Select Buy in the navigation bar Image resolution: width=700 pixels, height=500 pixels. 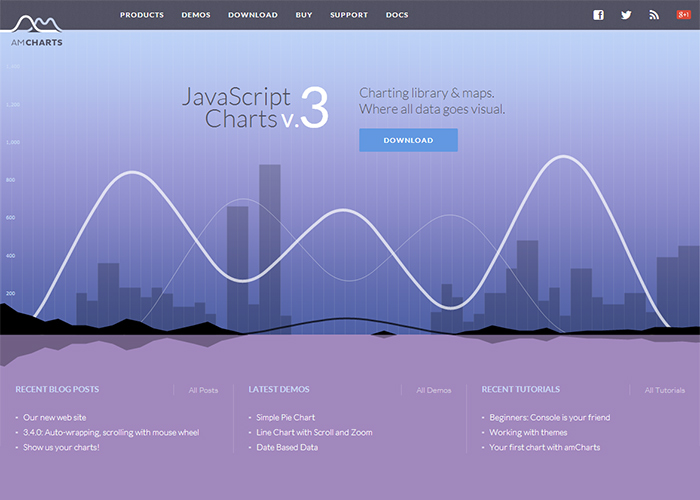point(304,15)
